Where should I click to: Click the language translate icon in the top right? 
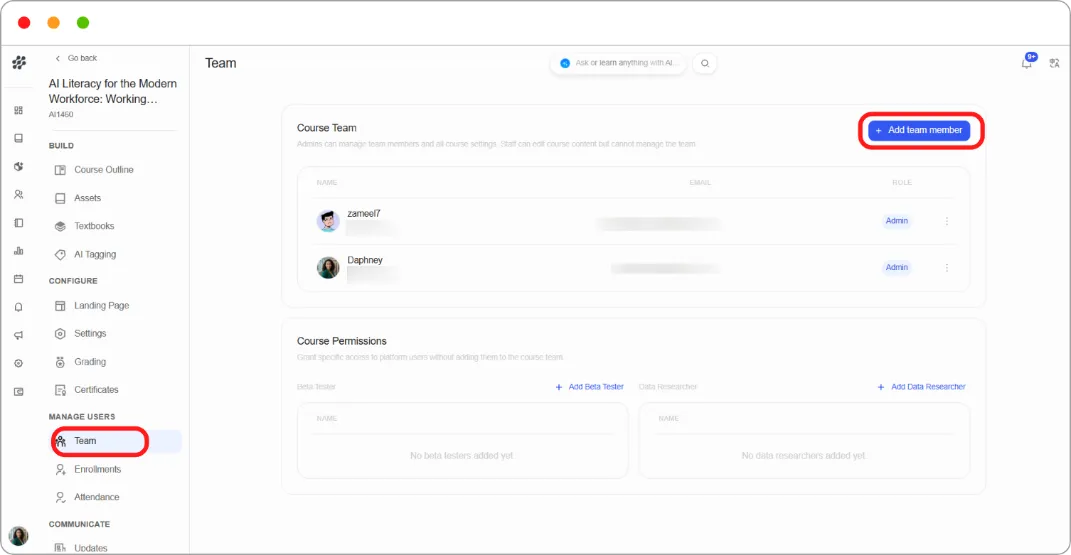pyautogui.click(x=1054, y=63)
